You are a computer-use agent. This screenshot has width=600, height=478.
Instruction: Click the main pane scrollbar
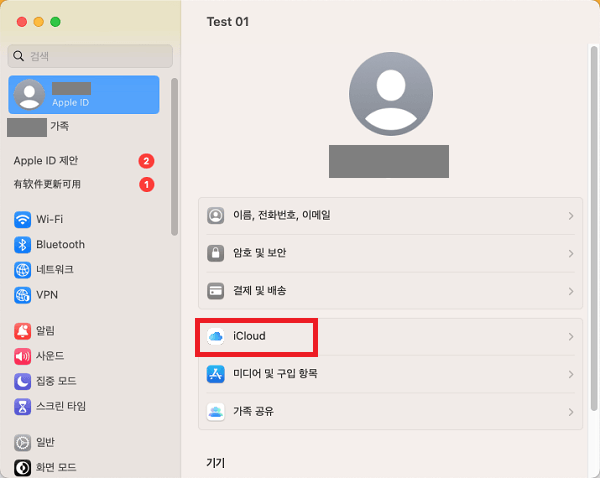(594, 228)
